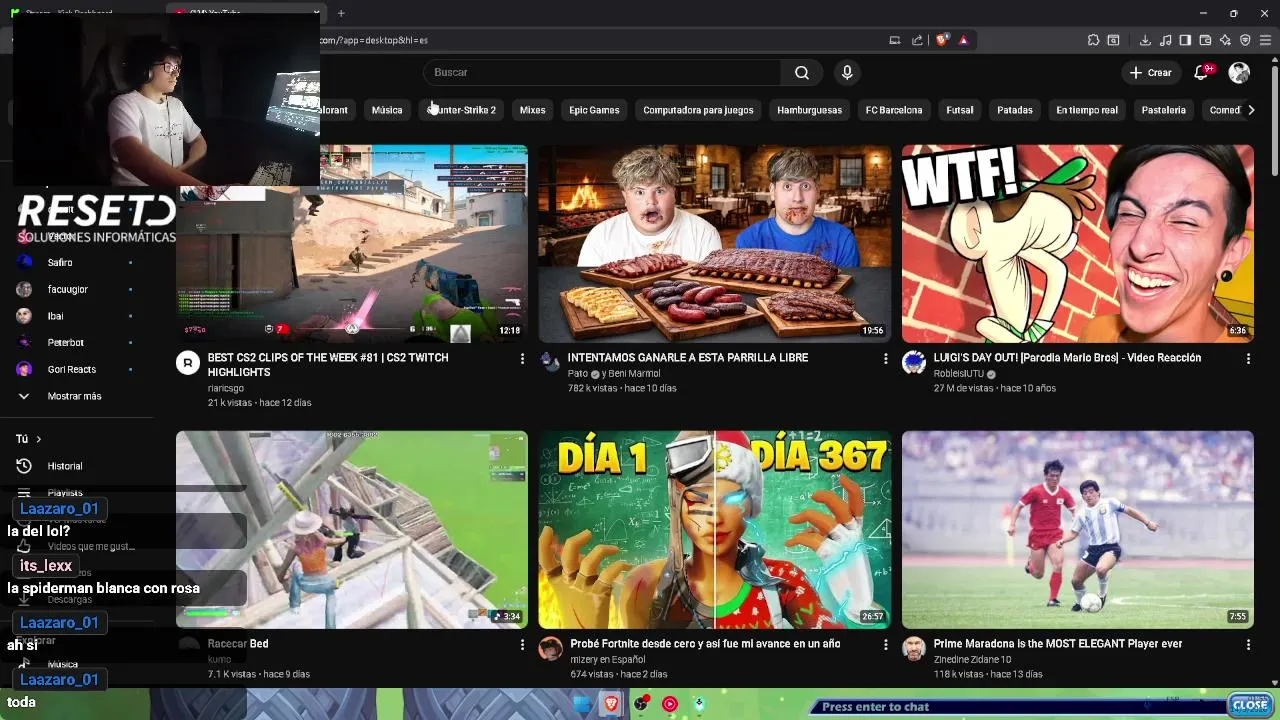The height and width of the screenshot is (720, 1280).
Task: Click the Brave Shields lion icon
Action: (x=942, y=40)
